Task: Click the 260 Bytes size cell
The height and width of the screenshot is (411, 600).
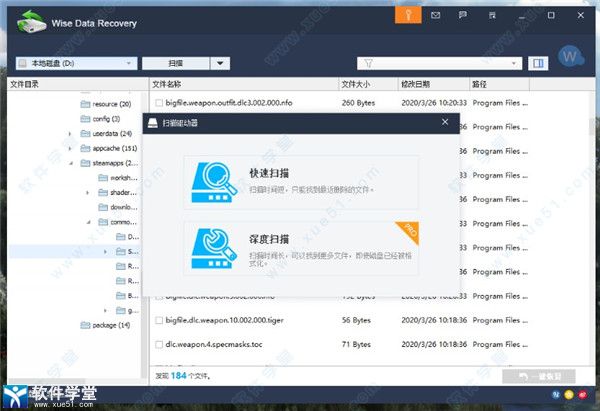Action: (x=358, y=103)
